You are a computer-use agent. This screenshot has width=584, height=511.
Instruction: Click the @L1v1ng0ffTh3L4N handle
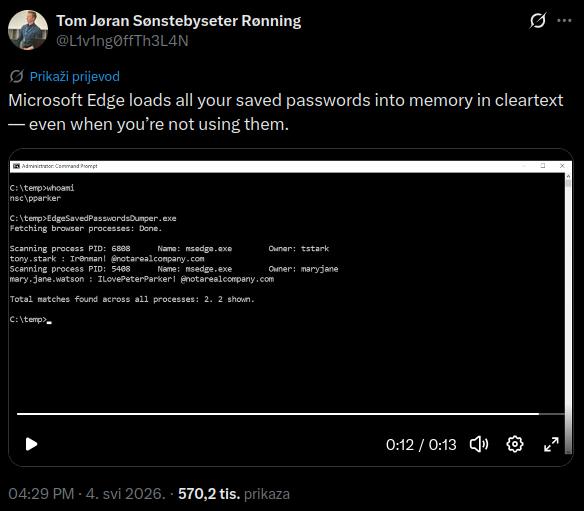pos(122,41)
